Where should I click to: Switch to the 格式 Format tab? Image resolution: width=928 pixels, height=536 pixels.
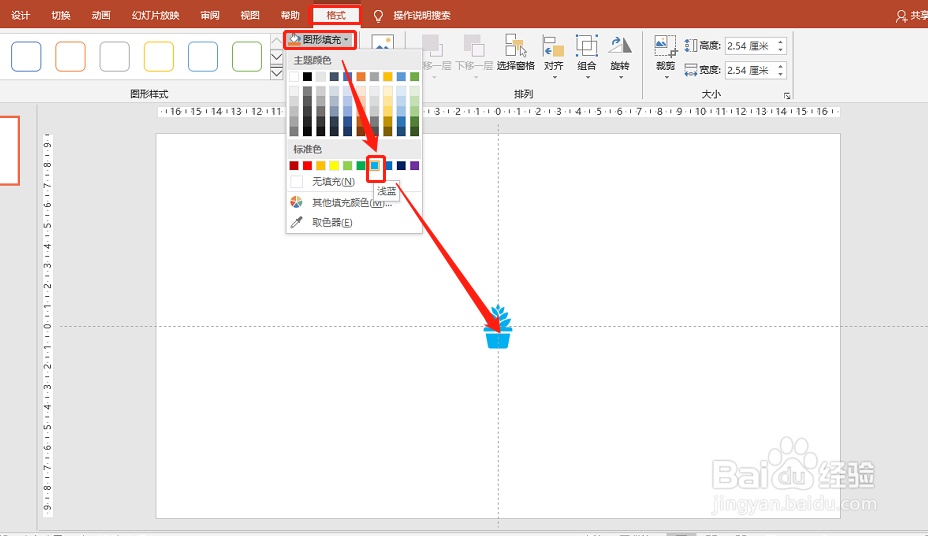tap(336, 15)
